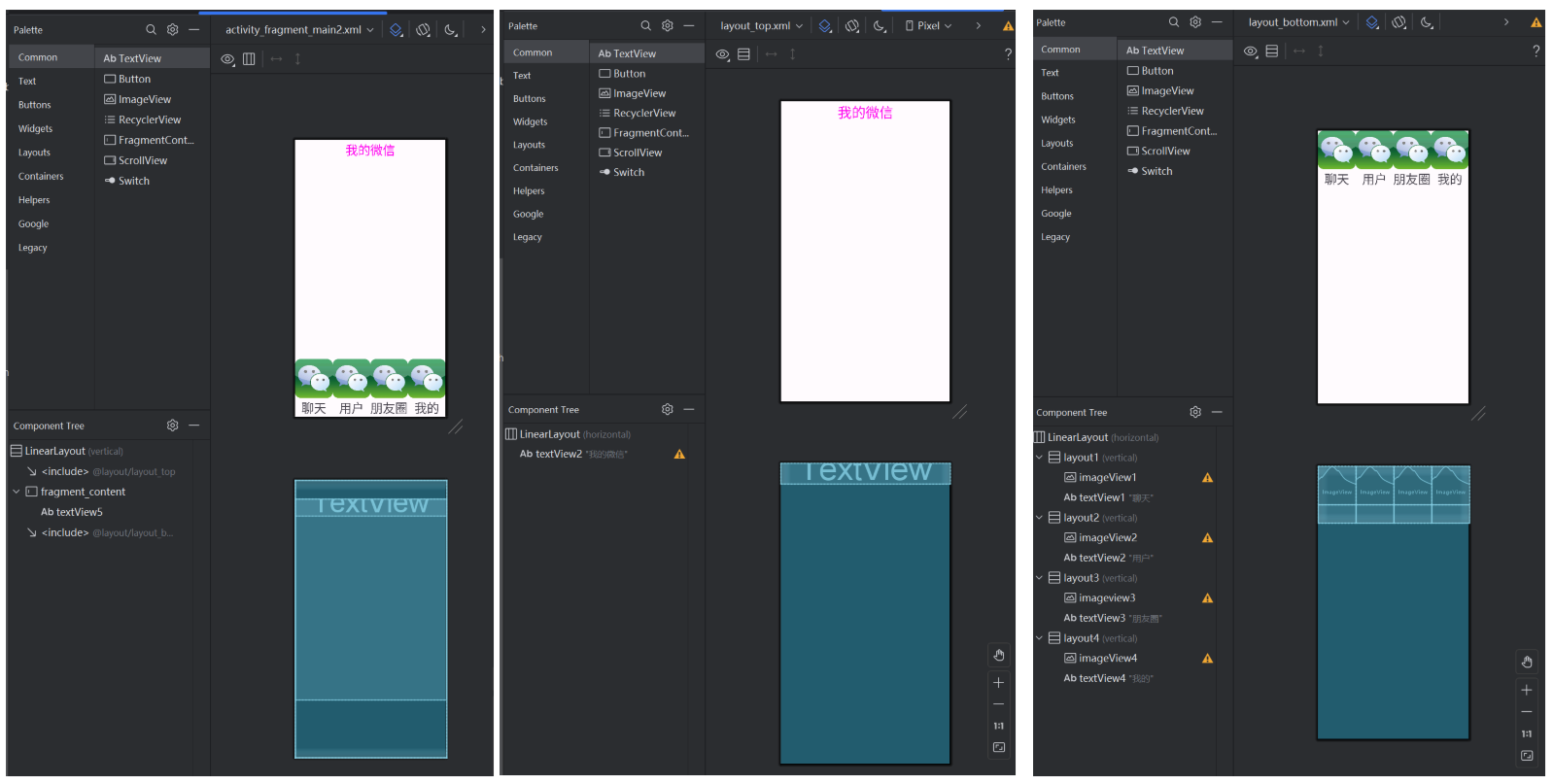Select design surface layers icon in activity_fragment_main2 toolbar
Screen dimensions: 1553x784
[397, 30]
